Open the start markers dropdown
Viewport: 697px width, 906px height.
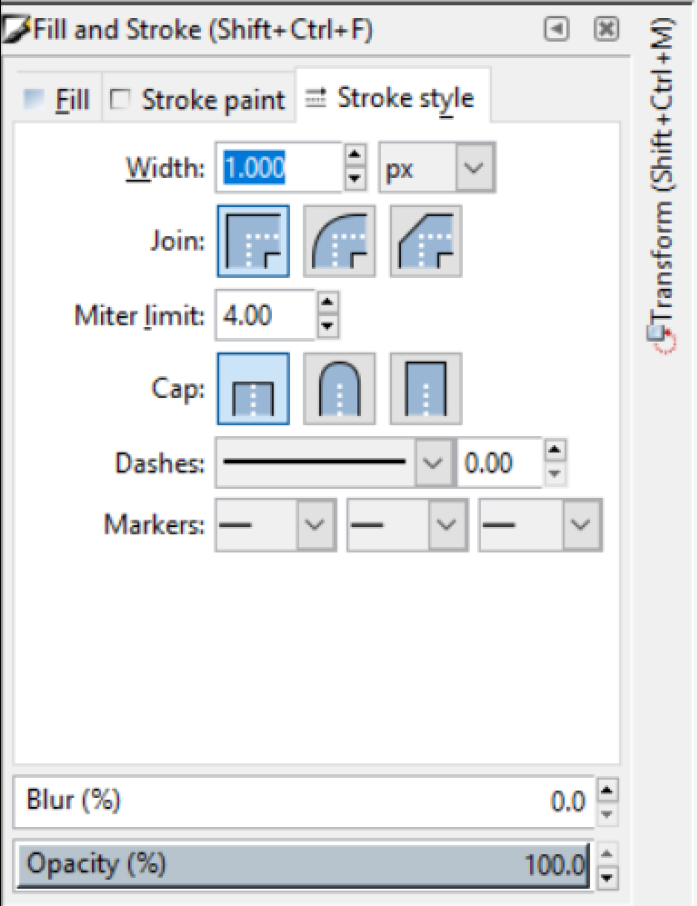[x=313, y=525]
